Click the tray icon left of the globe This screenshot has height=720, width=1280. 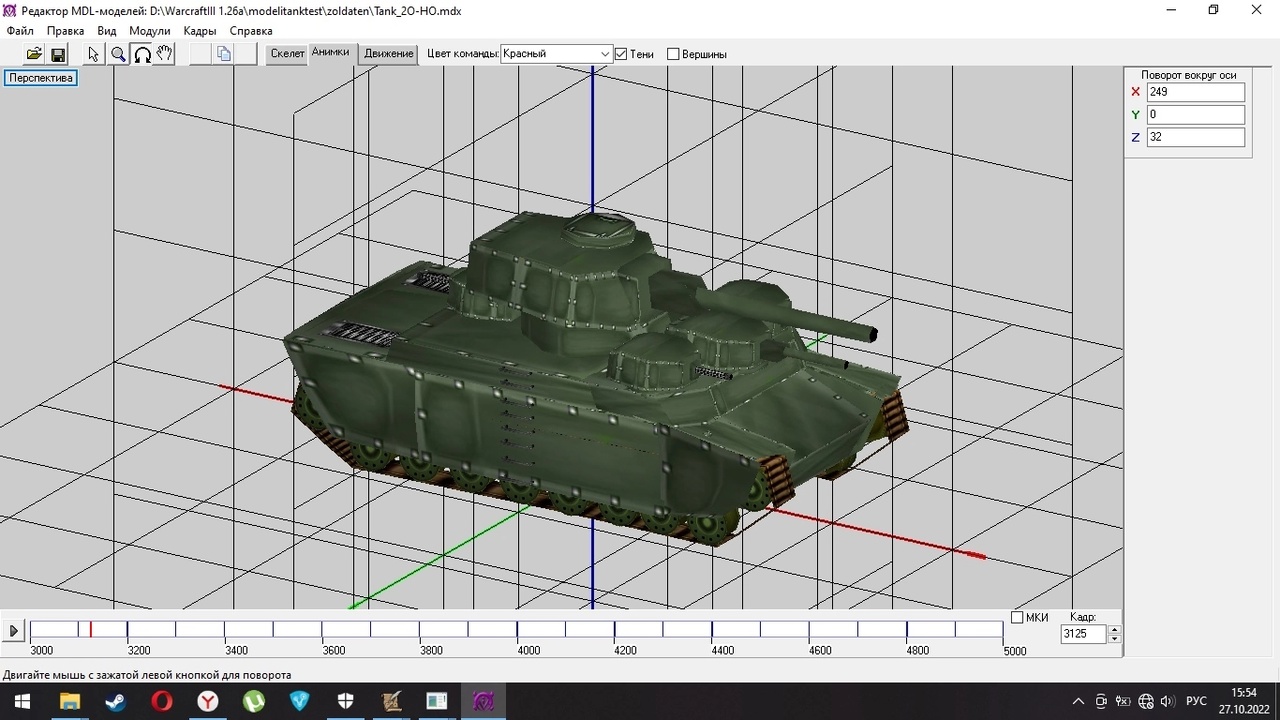[x=1123, y=701]
